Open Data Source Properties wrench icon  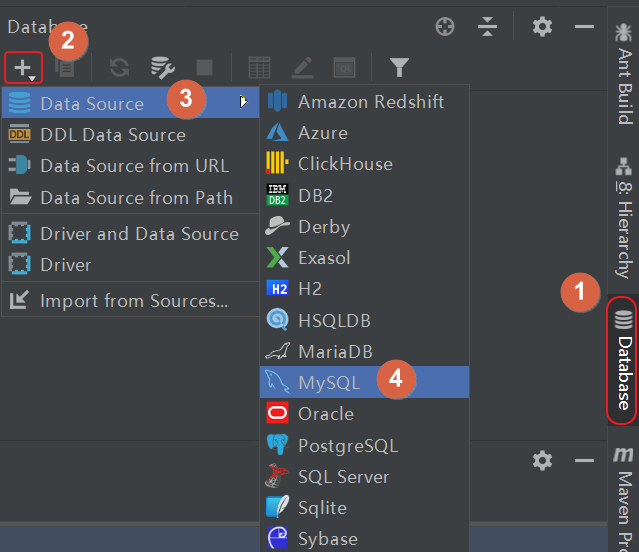(163, 68)
